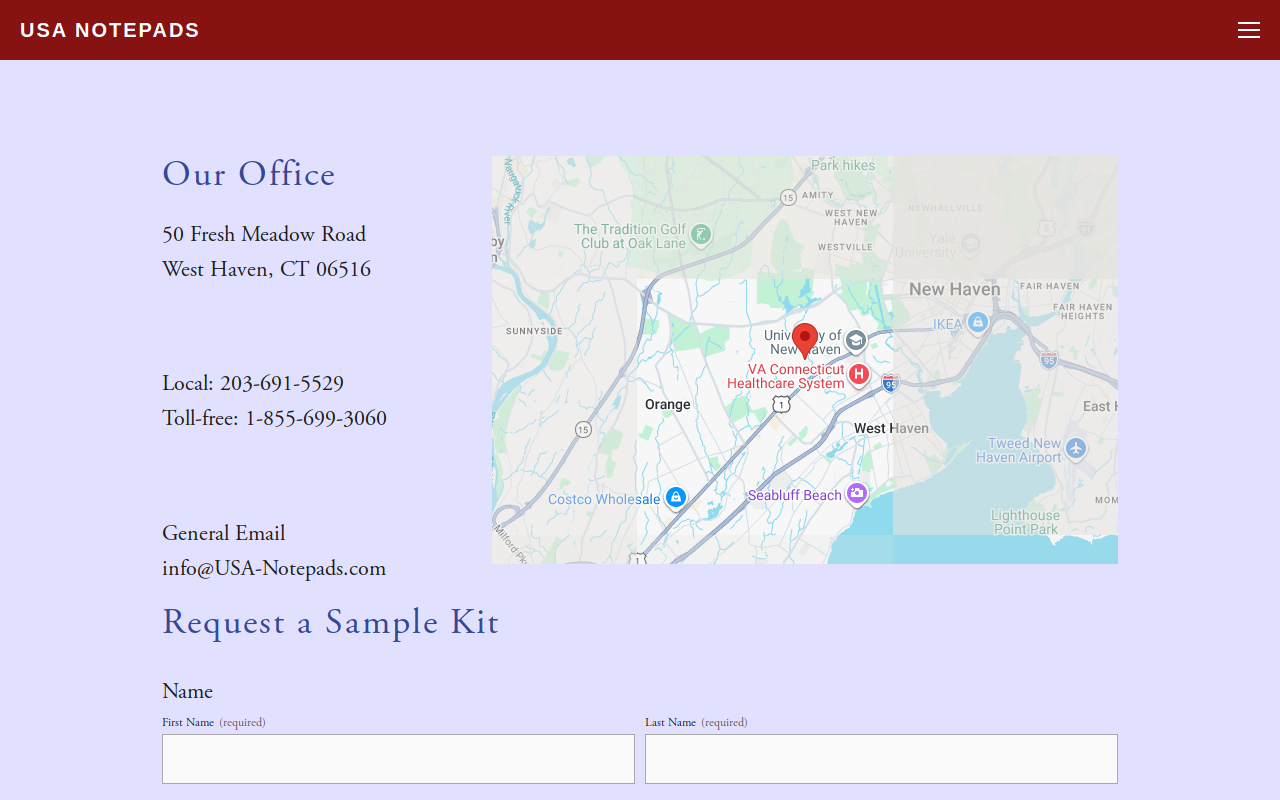Click the Orange town label on map
Viewport: 1280px width, 800px height.
point(668,404)
